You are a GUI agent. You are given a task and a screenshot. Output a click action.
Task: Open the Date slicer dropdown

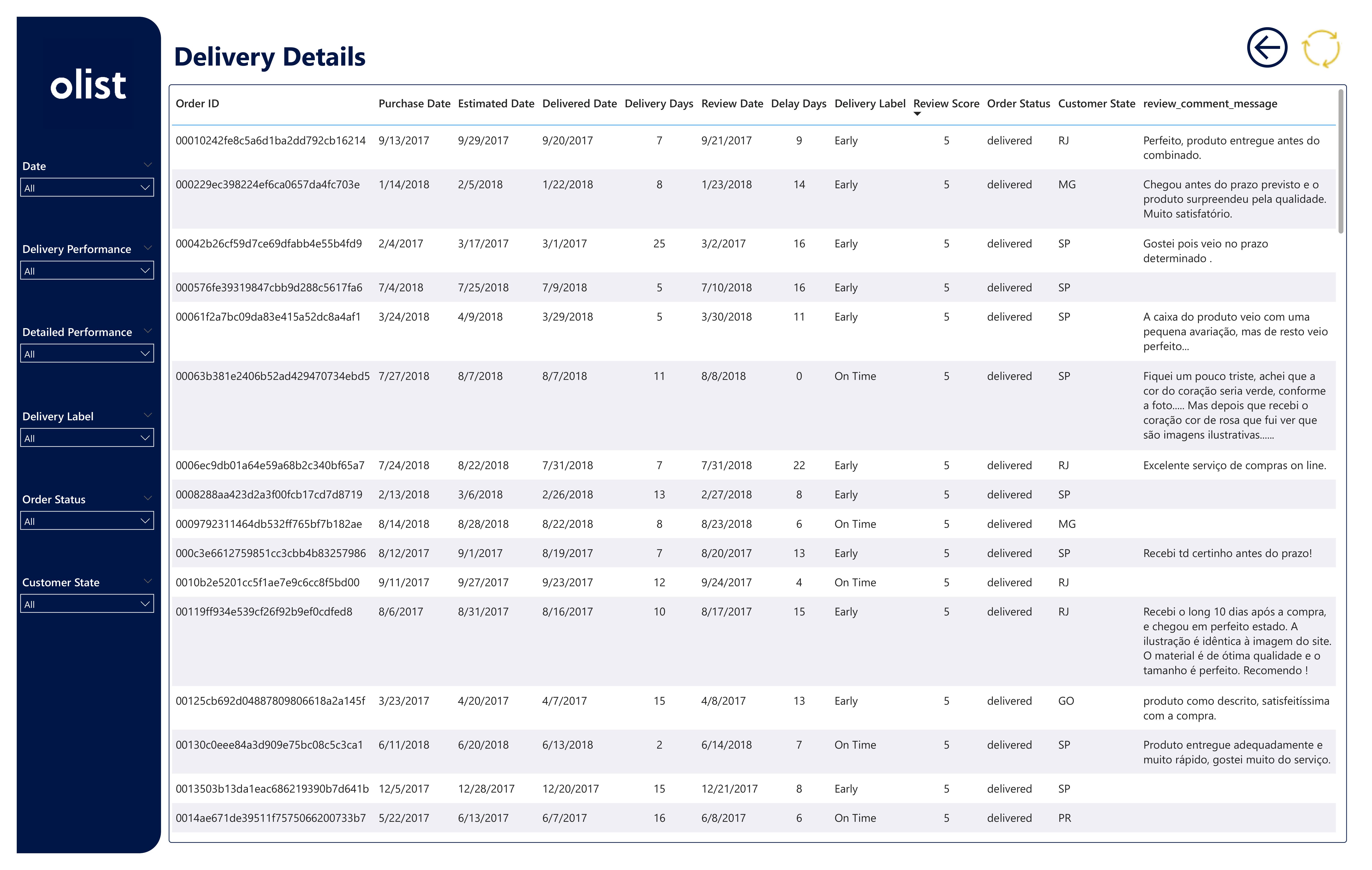(x=87, y=187)
